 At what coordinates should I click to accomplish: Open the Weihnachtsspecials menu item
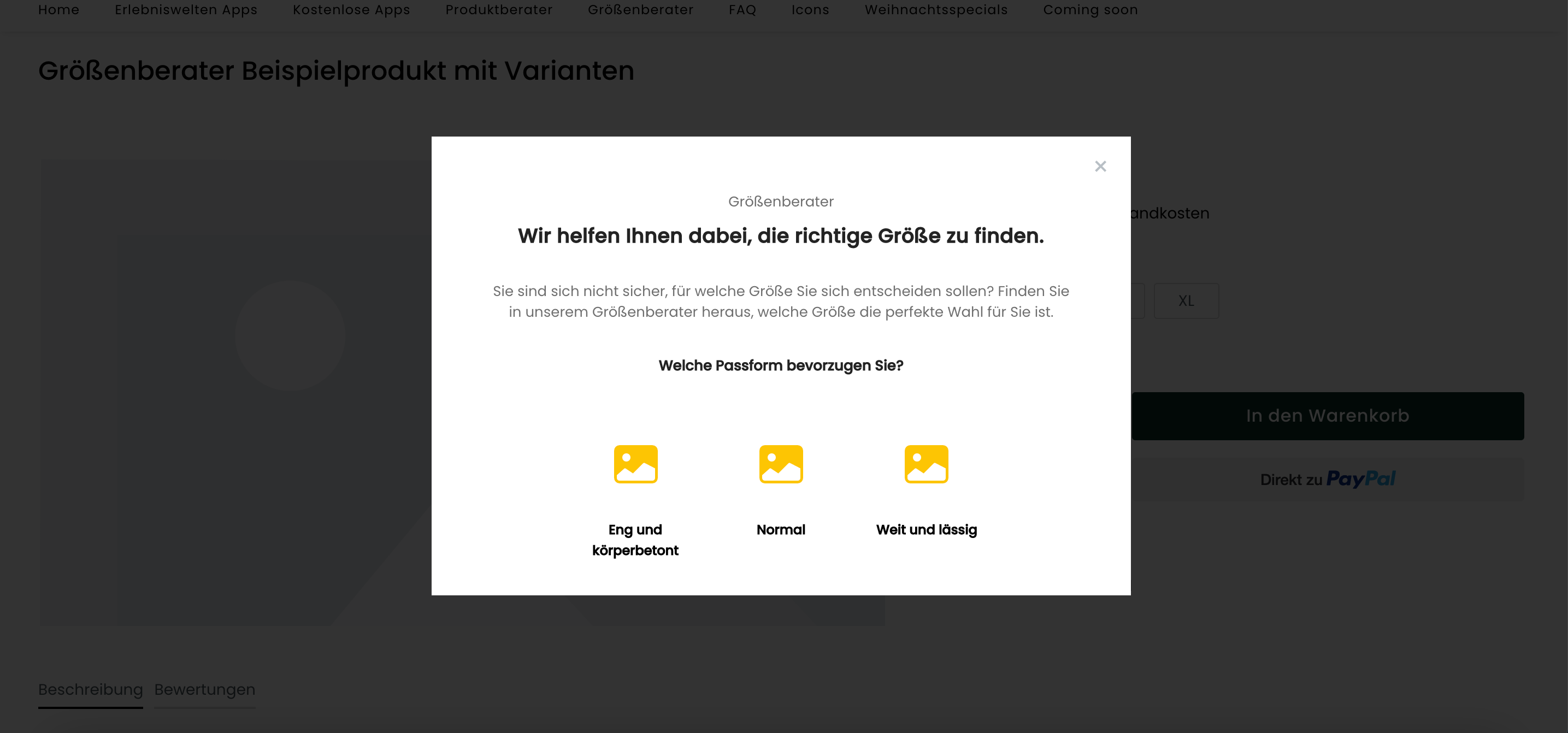coord(936,10)
